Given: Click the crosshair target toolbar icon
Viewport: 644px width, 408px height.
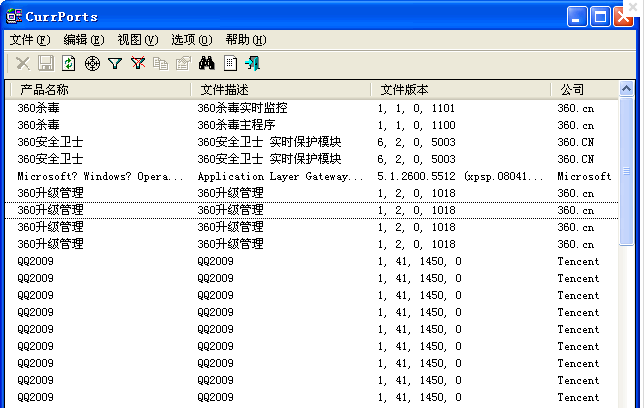Looking at the screenshot, I should (92, 64).
